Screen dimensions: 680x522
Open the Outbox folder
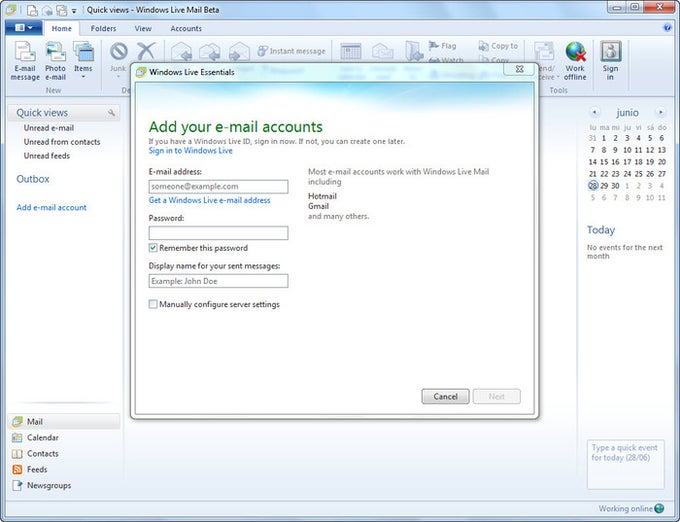point(33,179)
